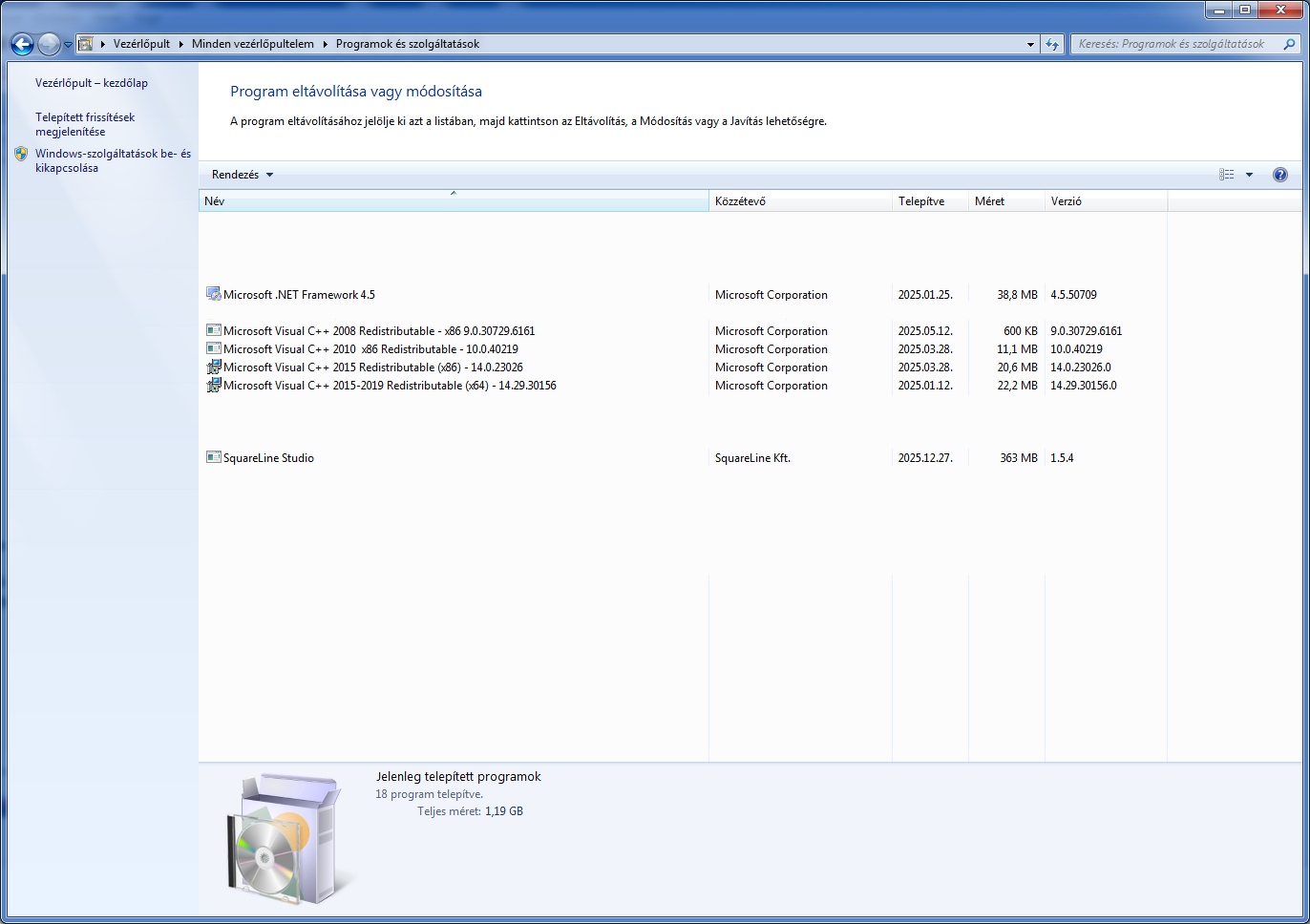Open the view options dropdown arrow
The width and height of the screenshot is (1310, 924).
click(x=1249, y=175)
